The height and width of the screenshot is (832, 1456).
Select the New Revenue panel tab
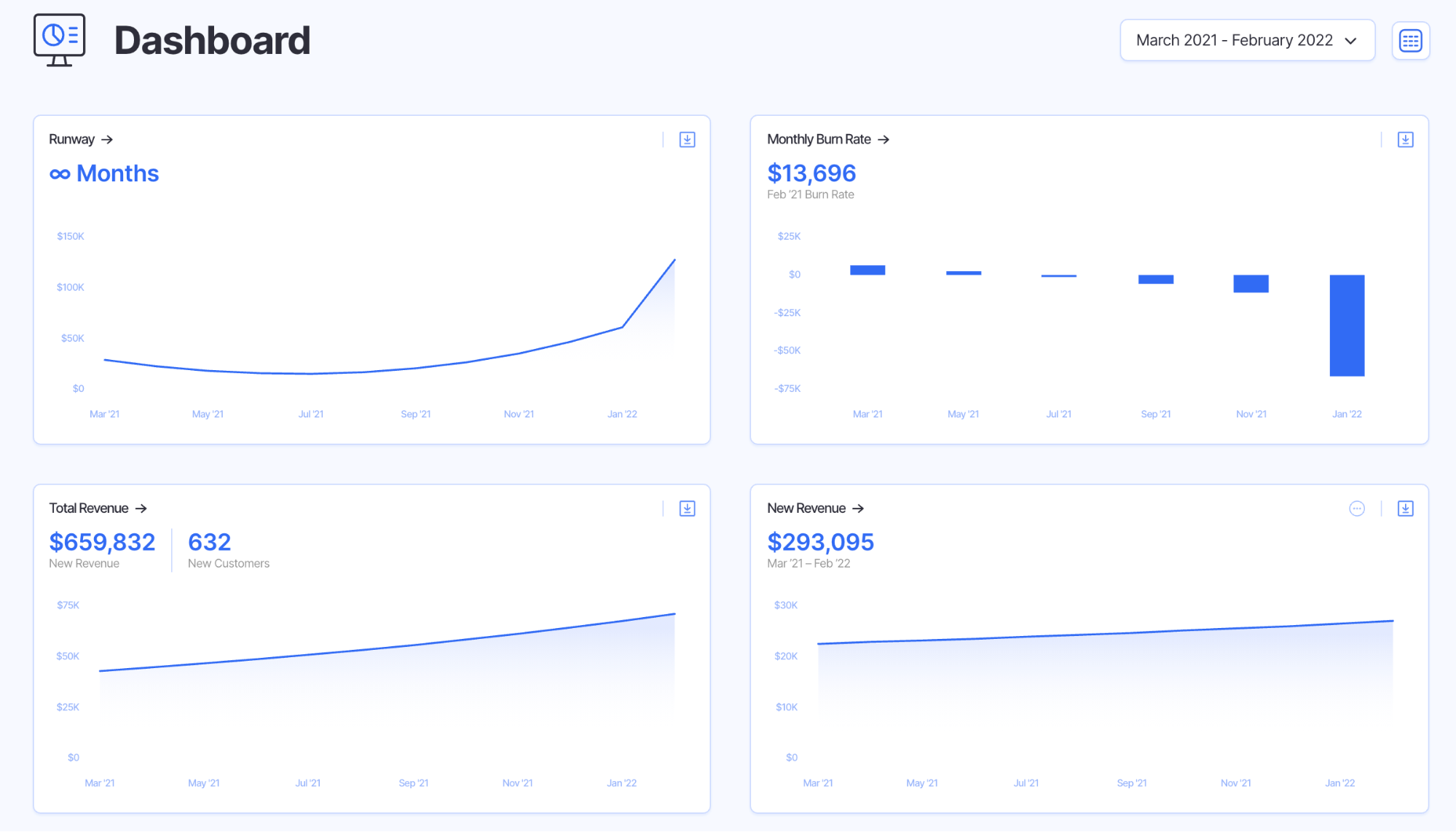[814, 508]
